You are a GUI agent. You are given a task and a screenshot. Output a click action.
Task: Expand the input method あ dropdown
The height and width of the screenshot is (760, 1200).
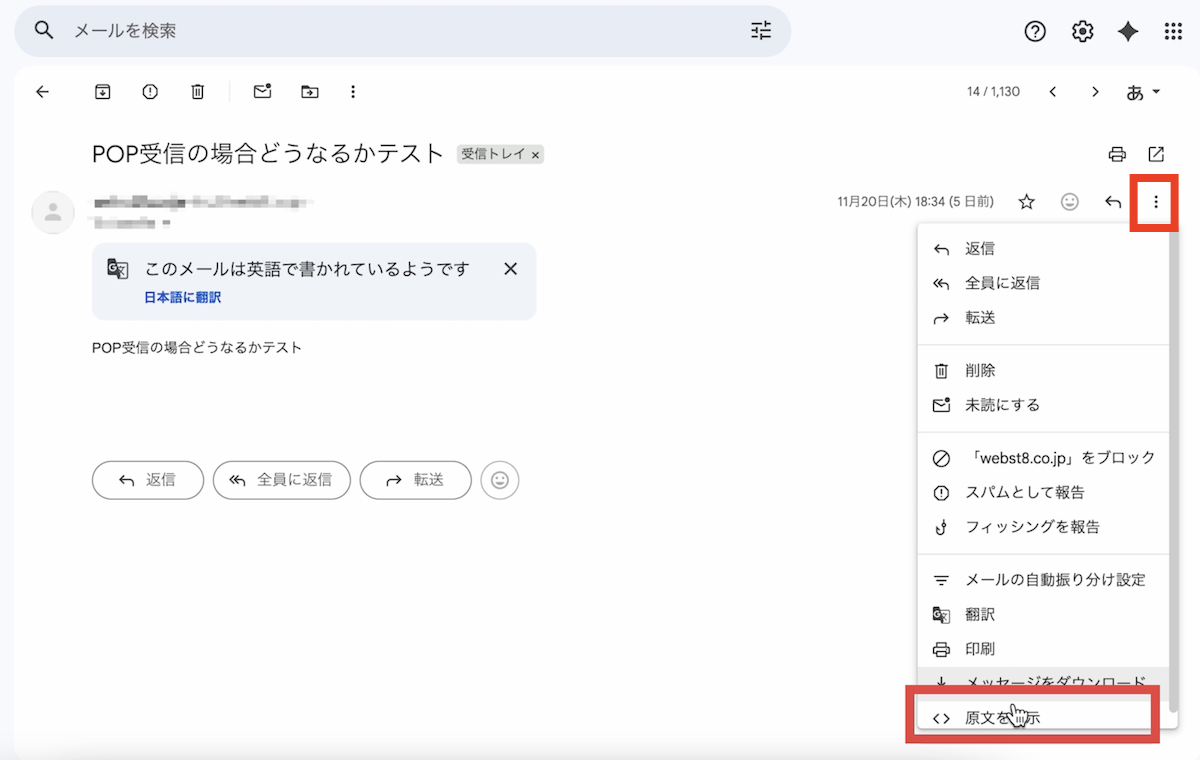pyautogui.click(x=1143, y=92)
